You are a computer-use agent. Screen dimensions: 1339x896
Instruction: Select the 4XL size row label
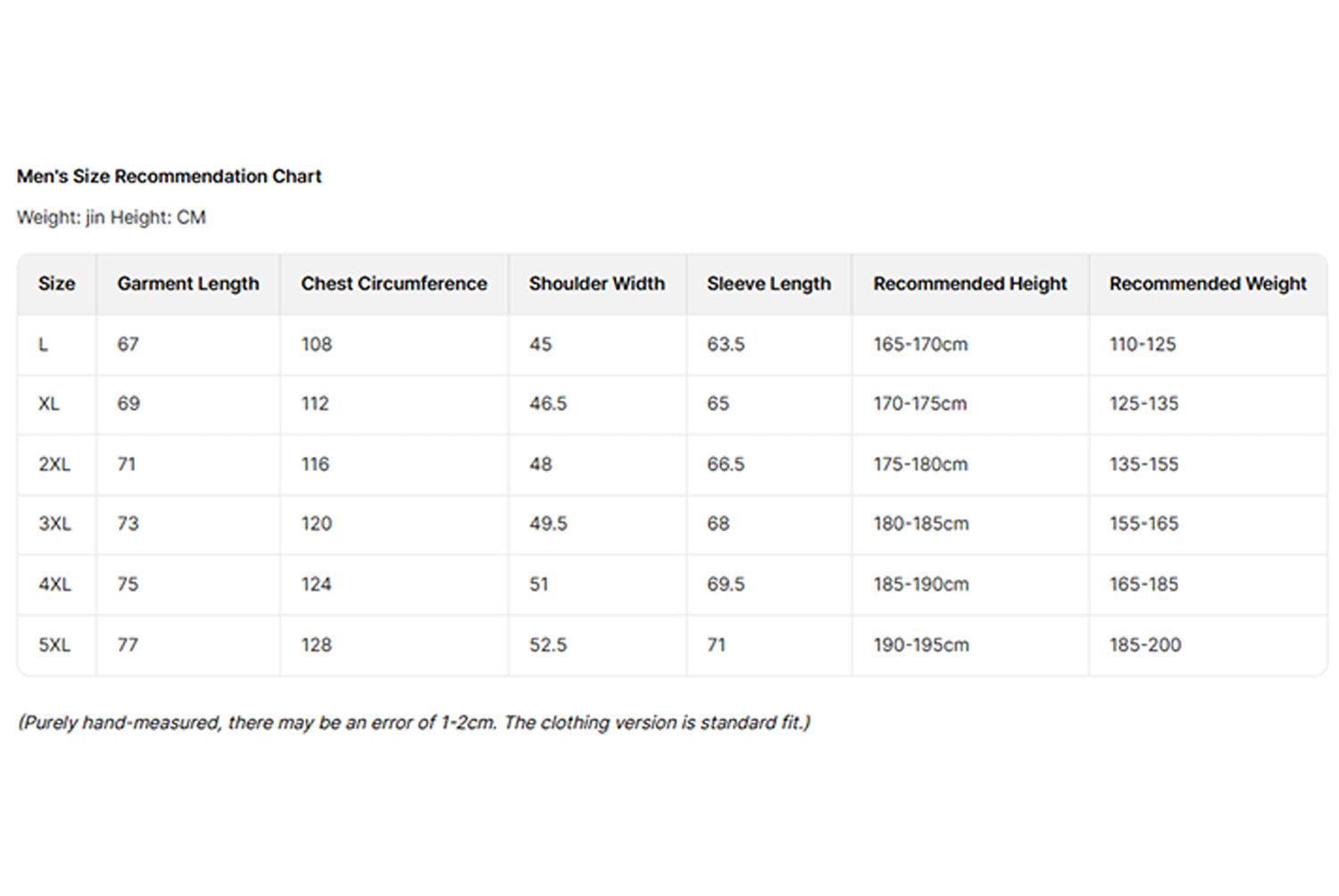coord(54,585)
